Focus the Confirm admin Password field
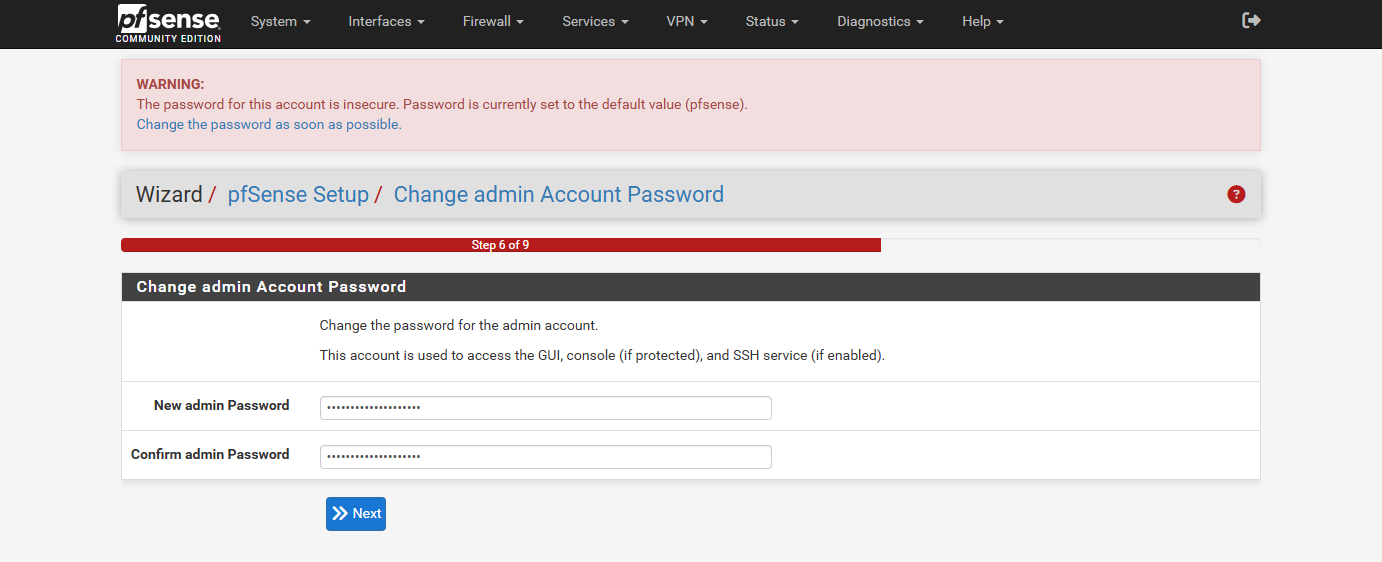1382x562 pixels. [546, 457]
